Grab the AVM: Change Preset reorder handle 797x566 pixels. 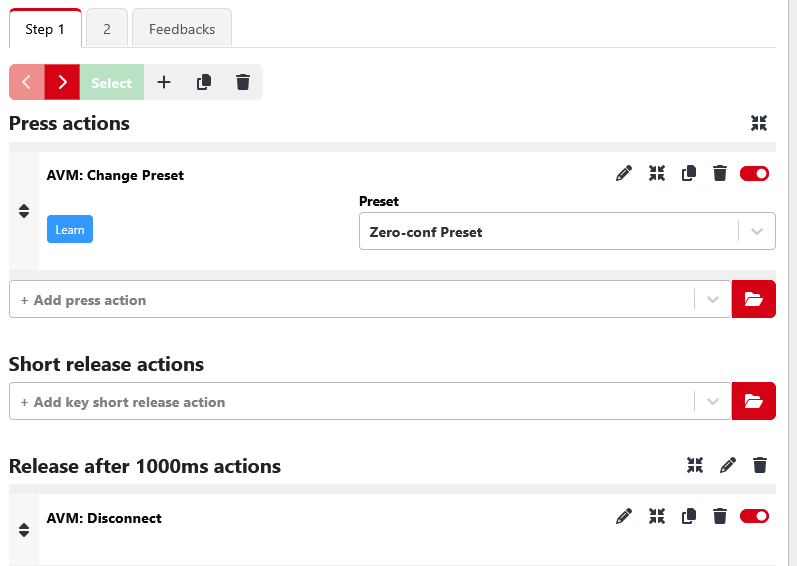coord(24,211)
